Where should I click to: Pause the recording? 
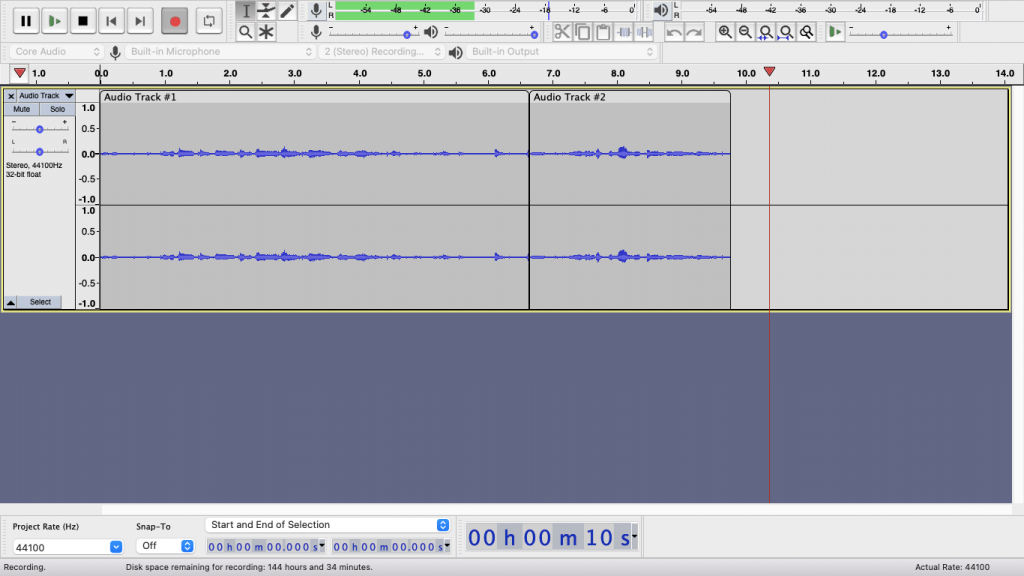tap(25, 21)
